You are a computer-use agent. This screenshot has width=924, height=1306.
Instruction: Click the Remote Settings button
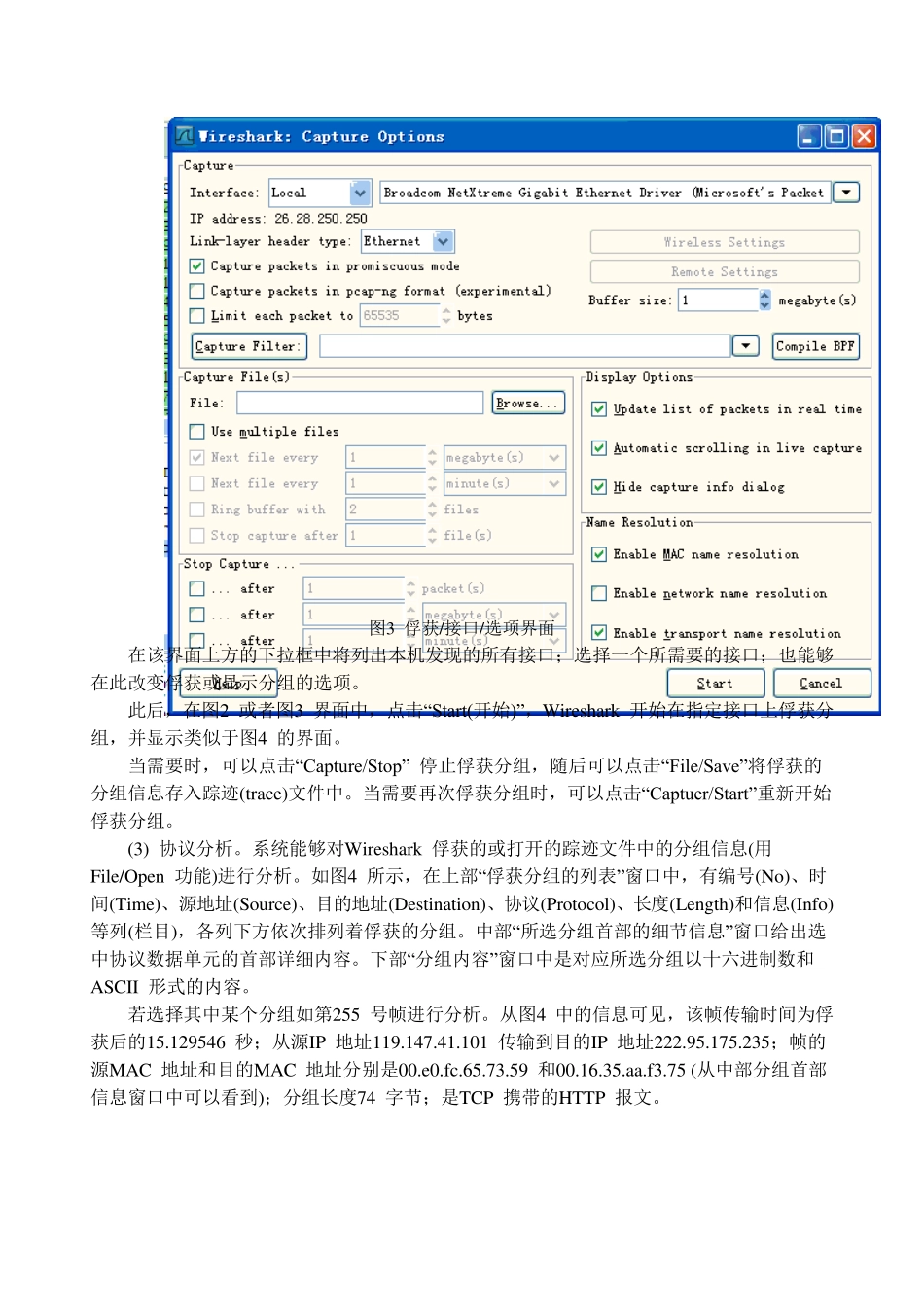[x=725, y=272]
